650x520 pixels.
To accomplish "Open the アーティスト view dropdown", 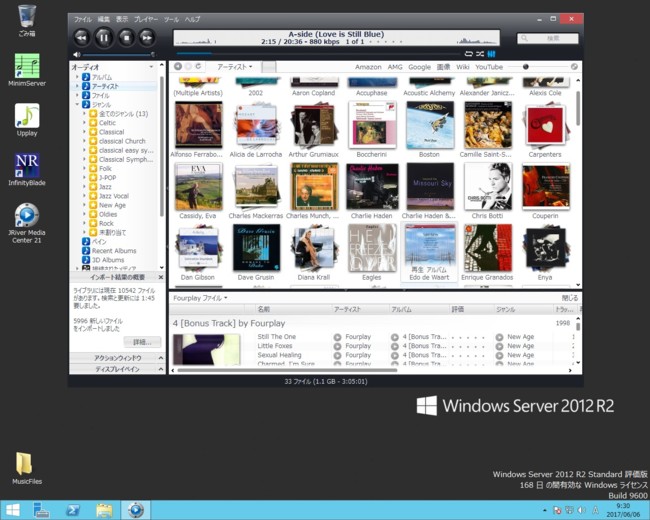I will (x=235, y=67).
